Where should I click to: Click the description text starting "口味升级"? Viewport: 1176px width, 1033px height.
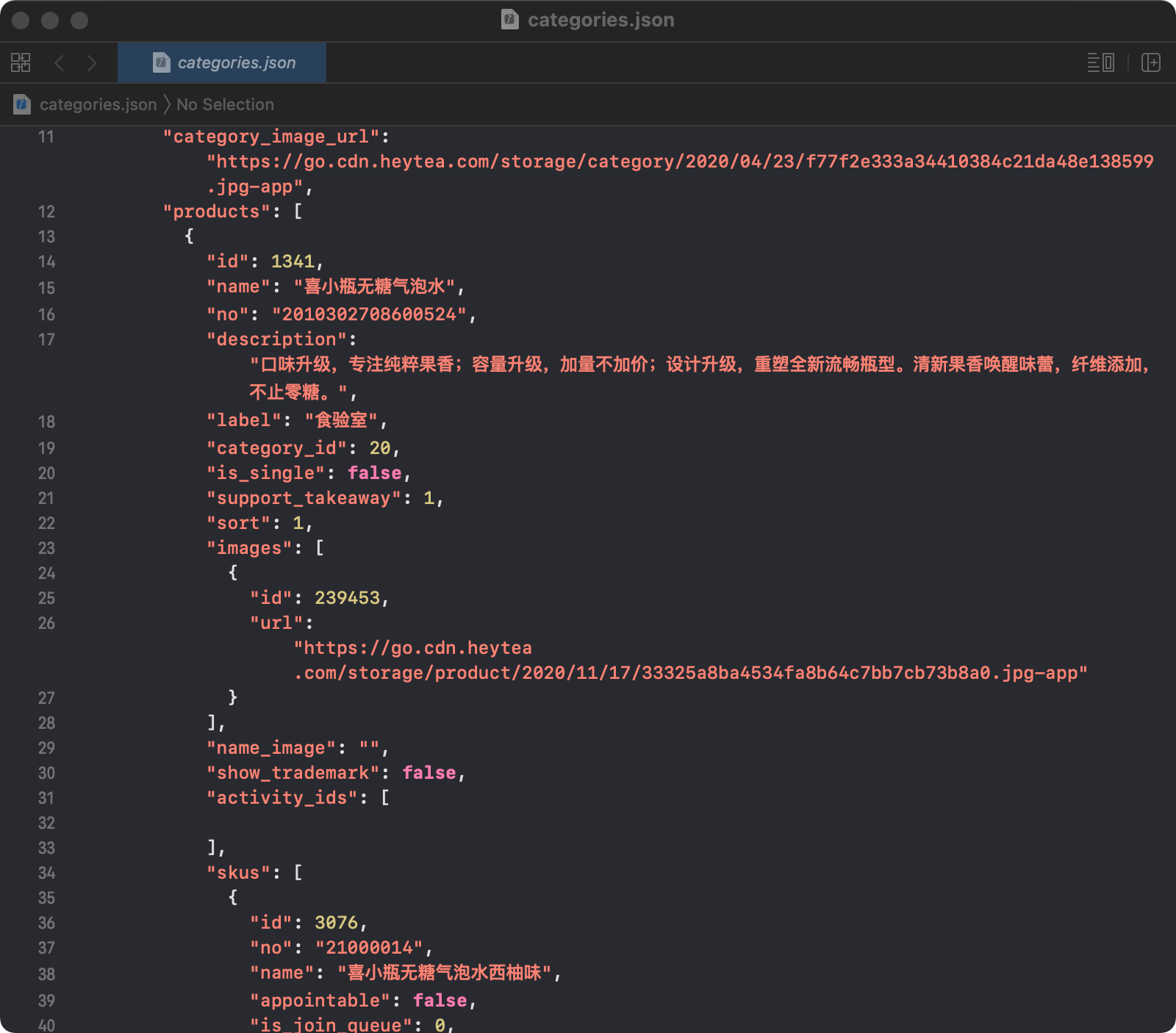(x=700, y=378)
